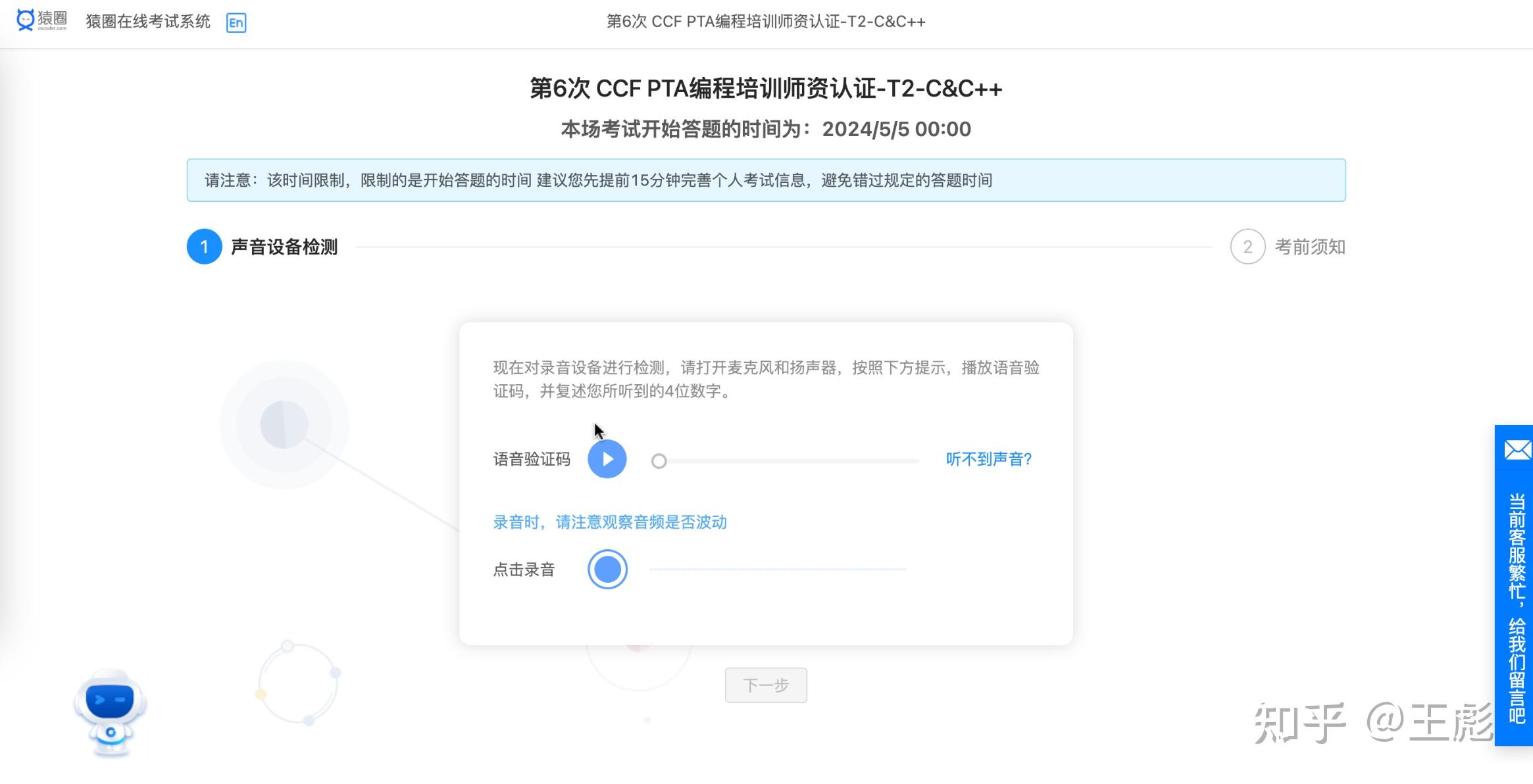
Task: Select the step 1 声音设备检测 circle indicator
Action: point(205,247)
